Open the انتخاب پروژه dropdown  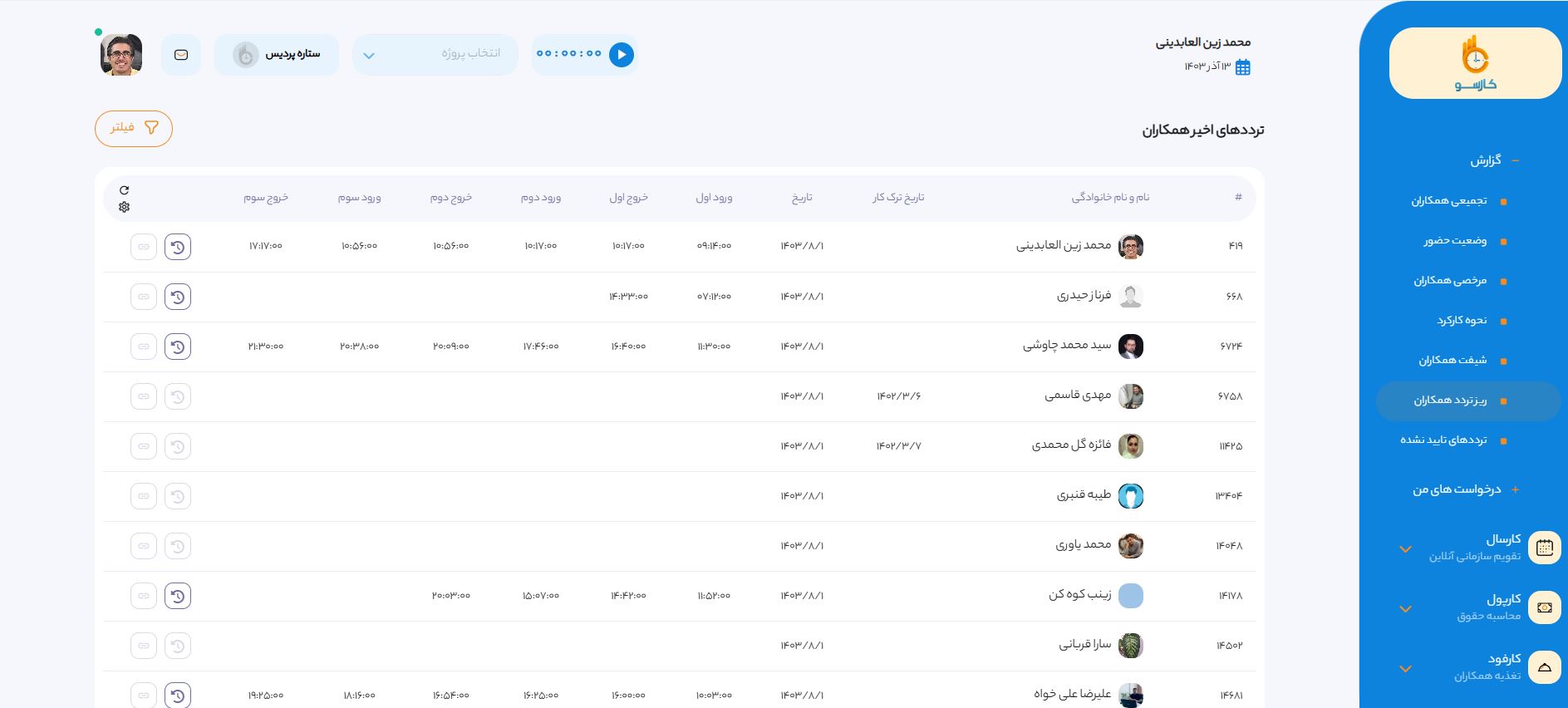pyautogui.click(x=435, y=55)
